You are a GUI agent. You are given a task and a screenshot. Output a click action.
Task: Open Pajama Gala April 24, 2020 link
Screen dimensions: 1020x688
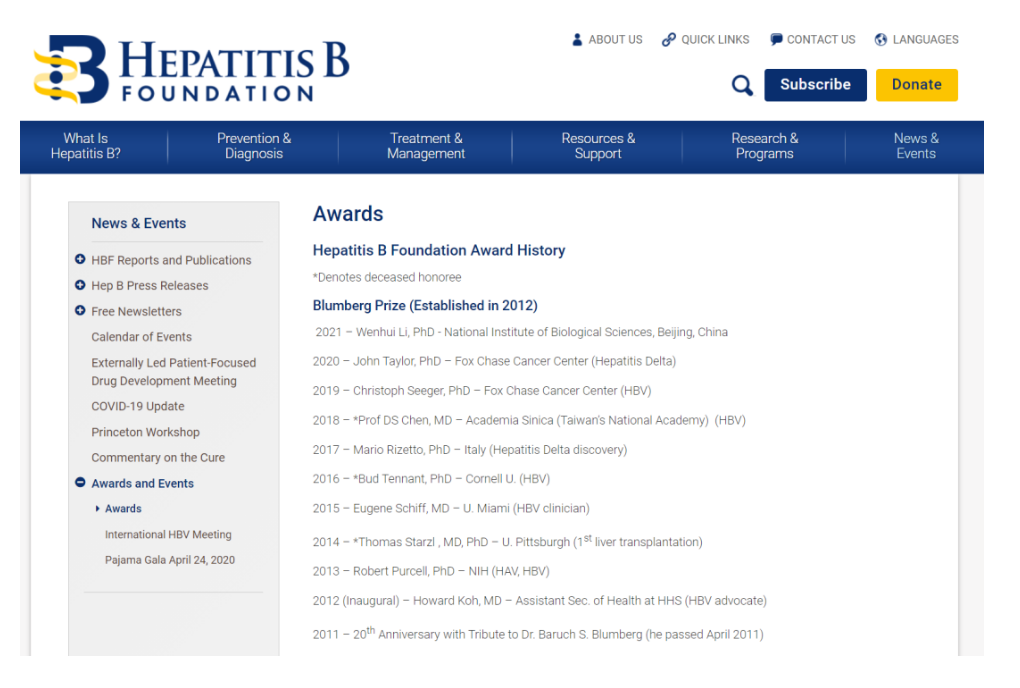tap(170, 560)
